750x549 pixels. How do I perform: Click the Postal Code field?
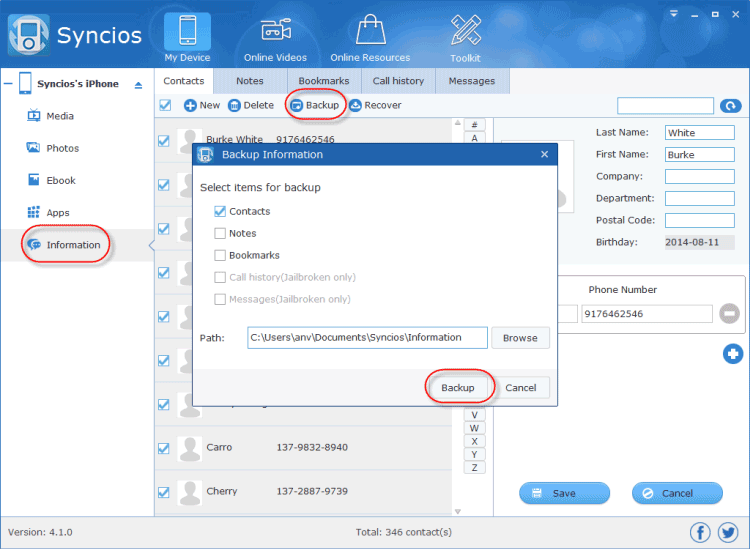pyautogui.click(x=699, y=220)
